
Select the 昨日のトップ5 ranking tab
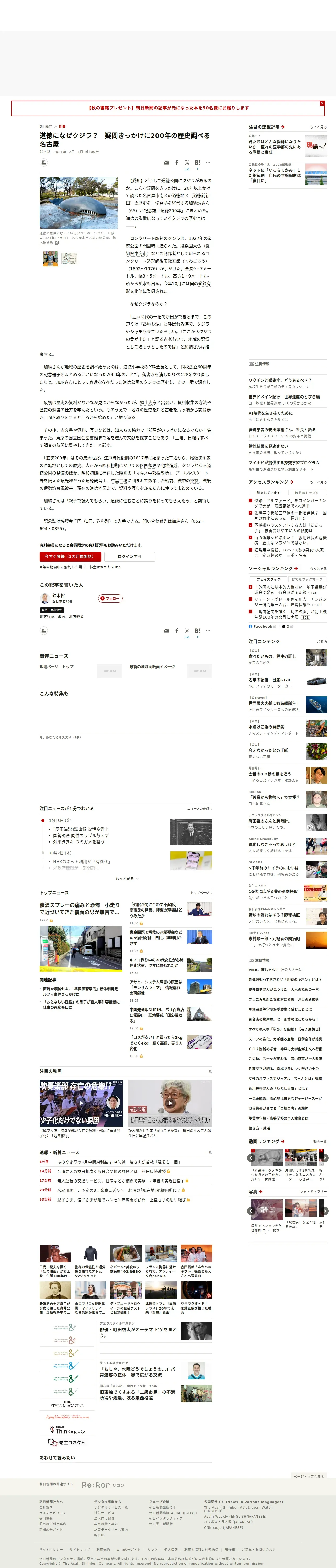pos(307,493)
